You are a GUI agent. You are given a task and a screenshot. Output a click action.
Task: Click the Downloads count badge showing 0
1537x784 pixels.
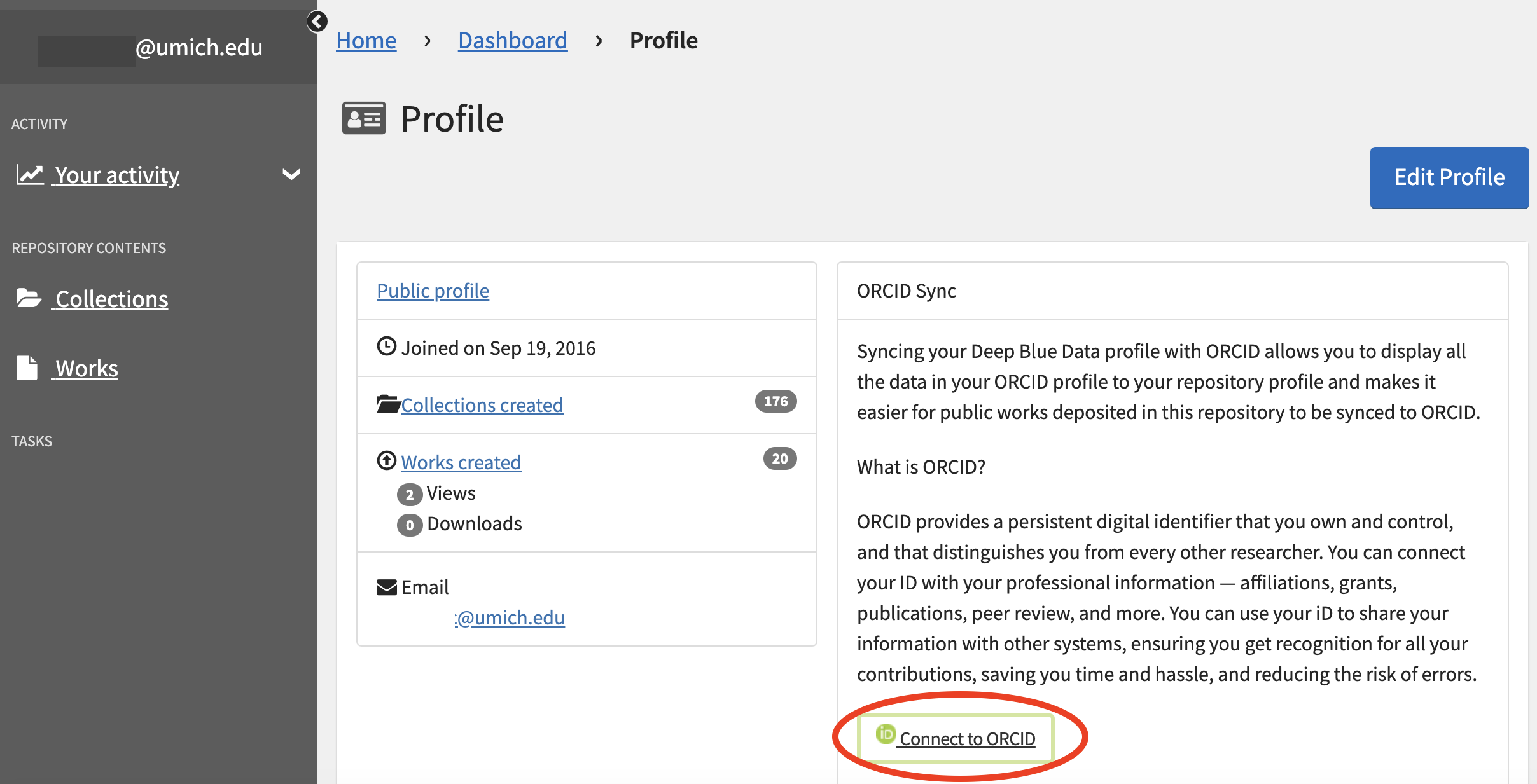point(410,525)
